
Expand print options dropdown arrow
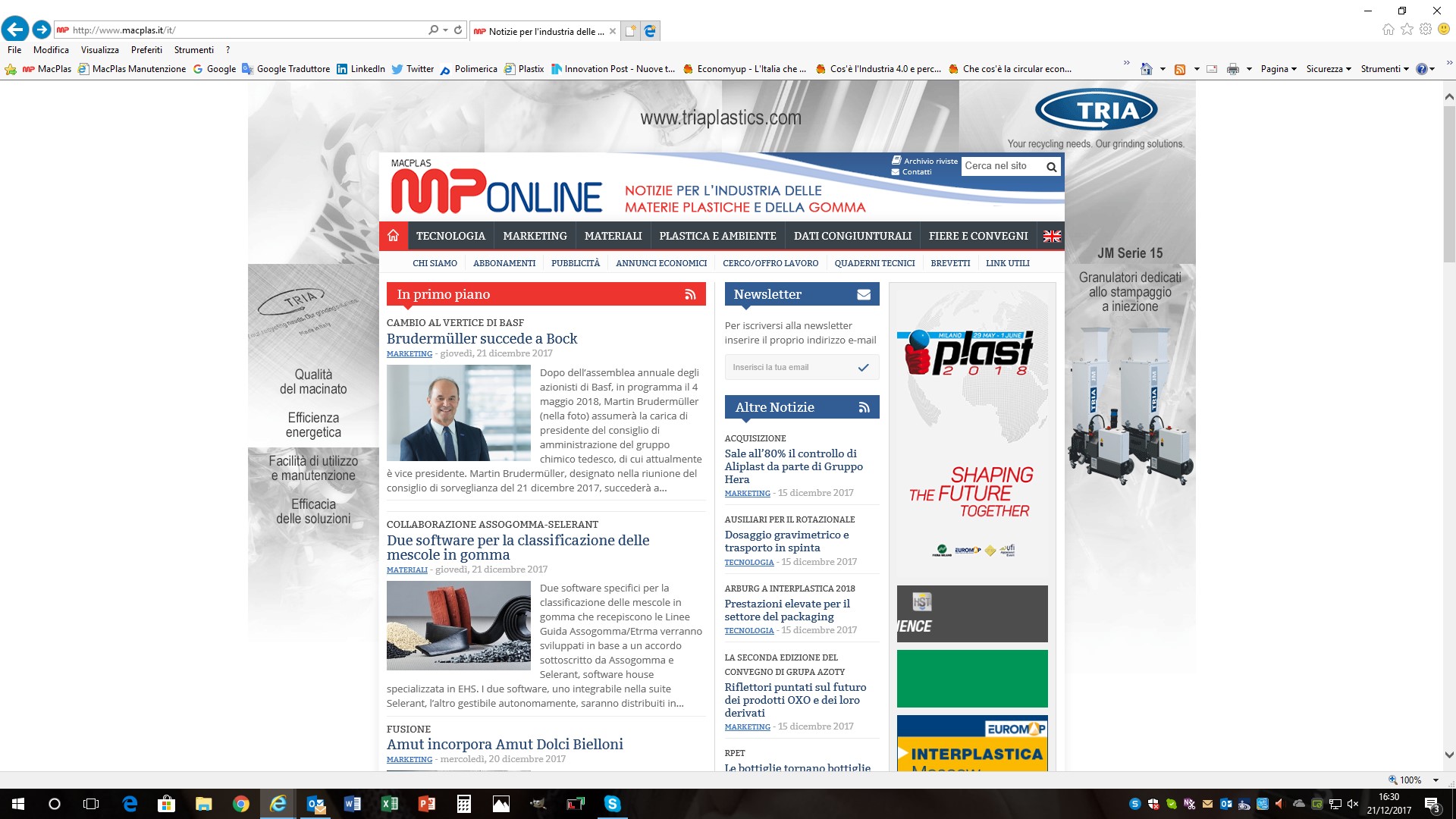(x=1249, y=69)
